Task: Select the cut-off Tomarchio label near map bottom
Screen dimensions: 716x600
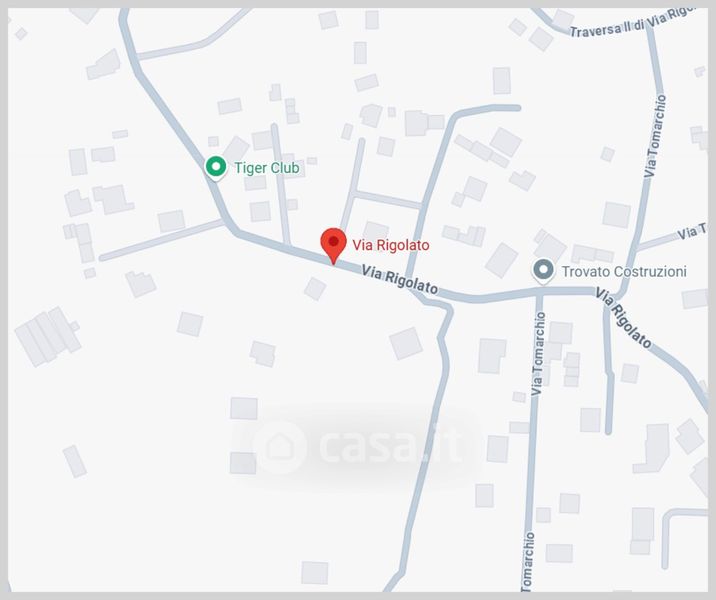Action: [527, 562]
